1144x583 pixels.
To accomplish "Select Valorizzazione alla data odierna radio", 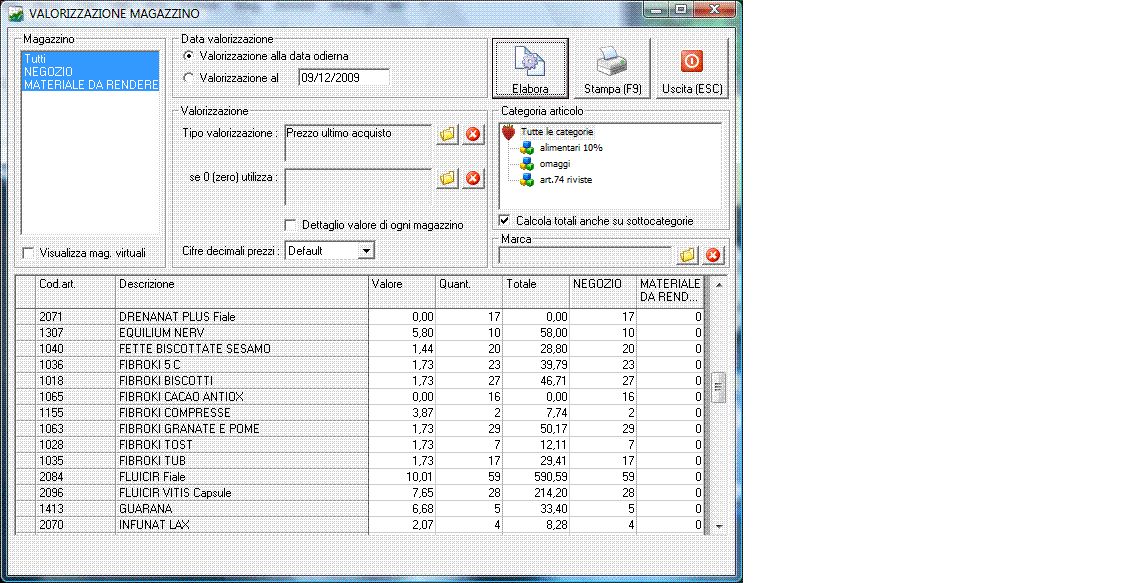I will point(189,56).
